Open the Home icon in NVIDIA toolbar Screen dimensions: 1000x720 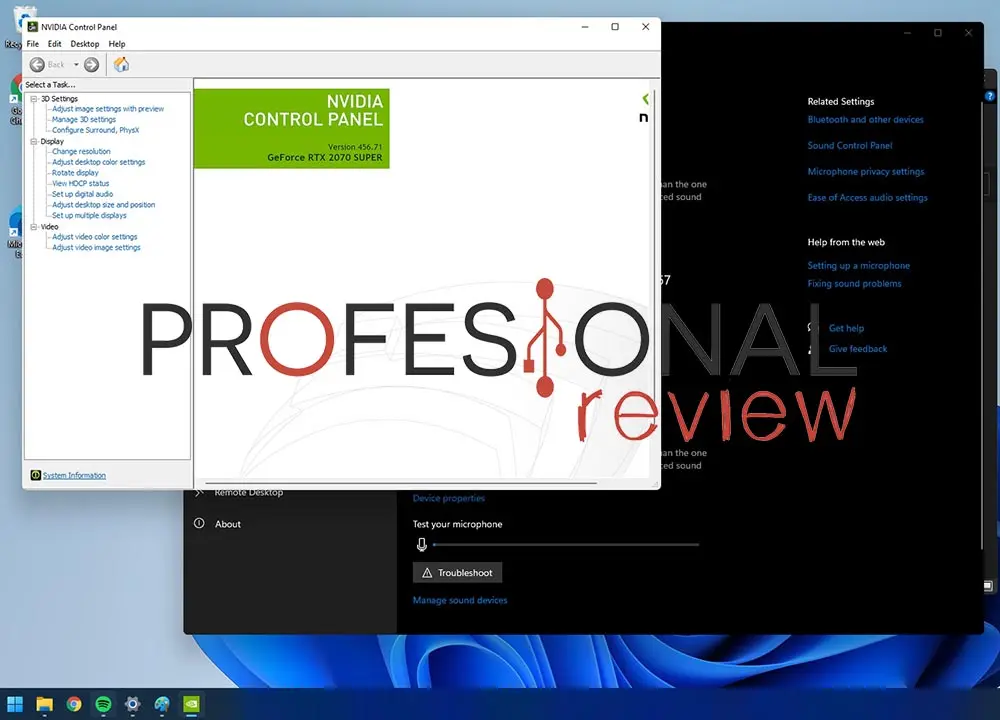[121, 64]
